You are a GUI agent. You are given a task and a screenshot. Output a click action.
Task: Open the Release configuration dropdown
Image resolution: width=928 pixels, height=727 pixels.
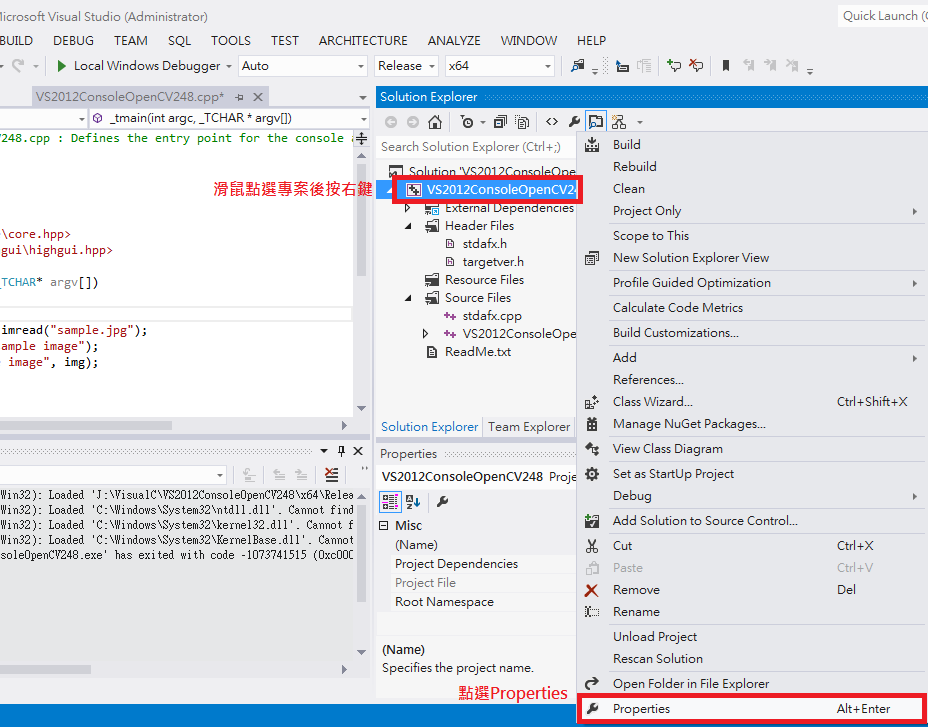pyautogui.click(x=406, y=66)
